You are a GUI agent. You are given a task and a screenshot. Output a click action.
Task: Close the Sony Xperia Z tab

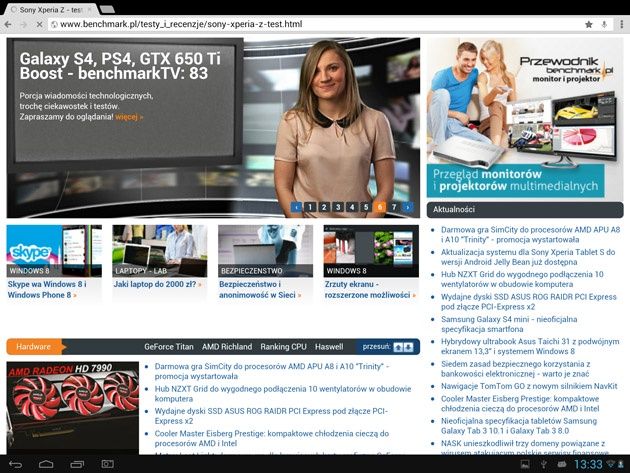89,9
